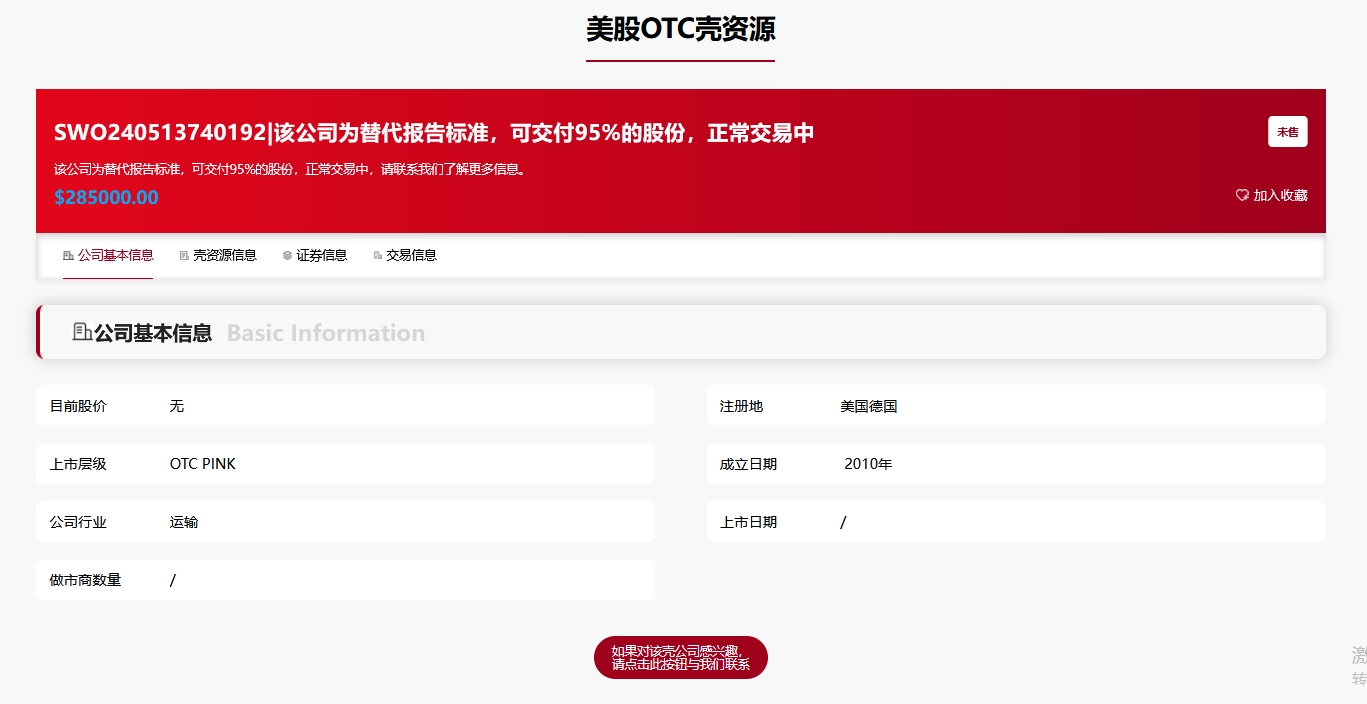The width and height of the screenshot is (1367, 704).
Task: Click the building icon in Basic Information header
Action: tap(82, 332)
